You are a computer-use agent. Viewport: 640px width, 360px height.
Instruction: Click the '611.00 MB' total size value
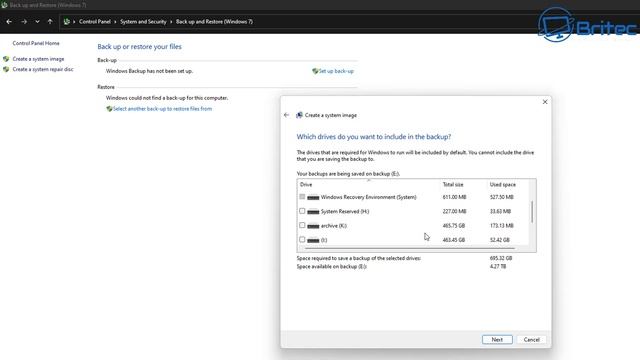point(454,197)
